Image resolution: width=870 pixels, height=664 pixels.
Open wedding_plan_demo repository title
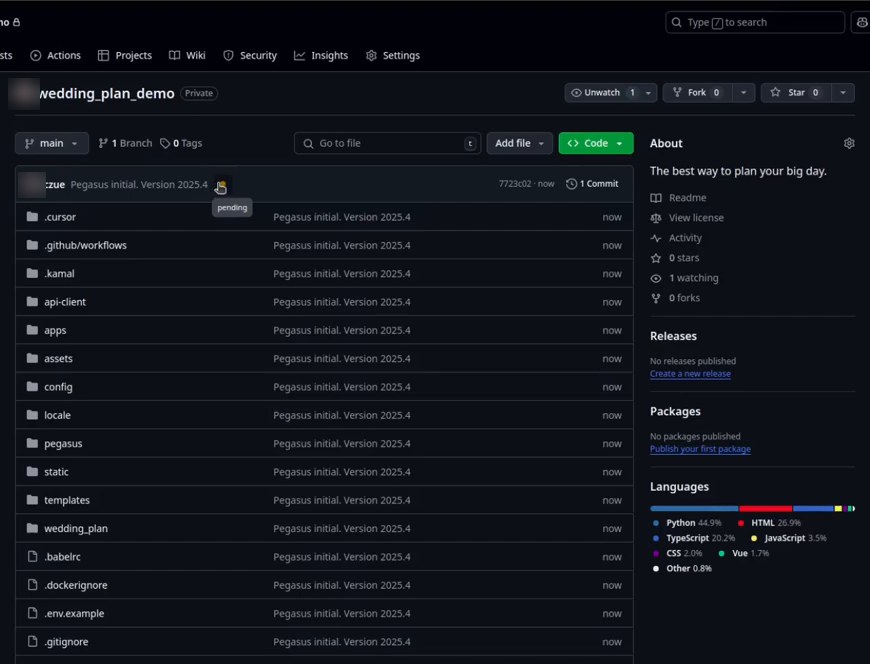click(107, 93)
